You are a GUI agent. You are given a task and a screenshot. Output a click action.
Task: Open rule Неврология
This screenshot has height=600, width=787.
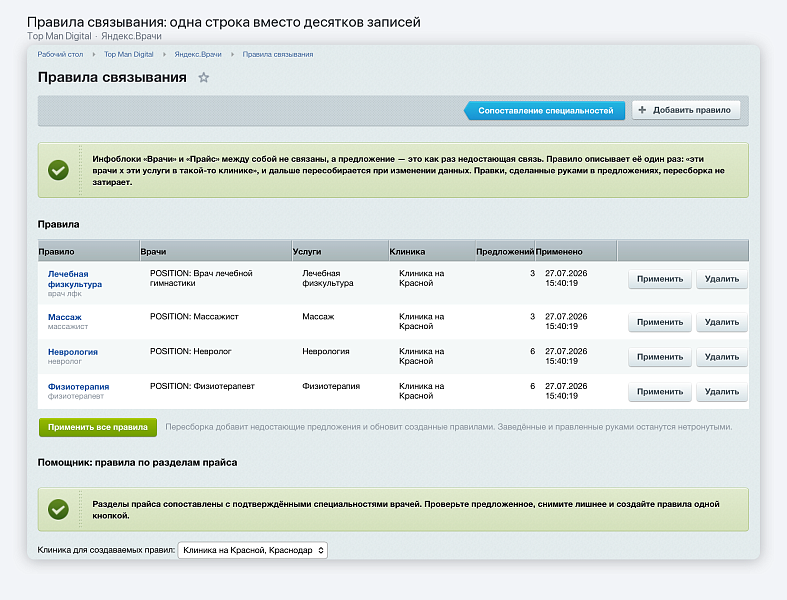click(x=73, y=351)
